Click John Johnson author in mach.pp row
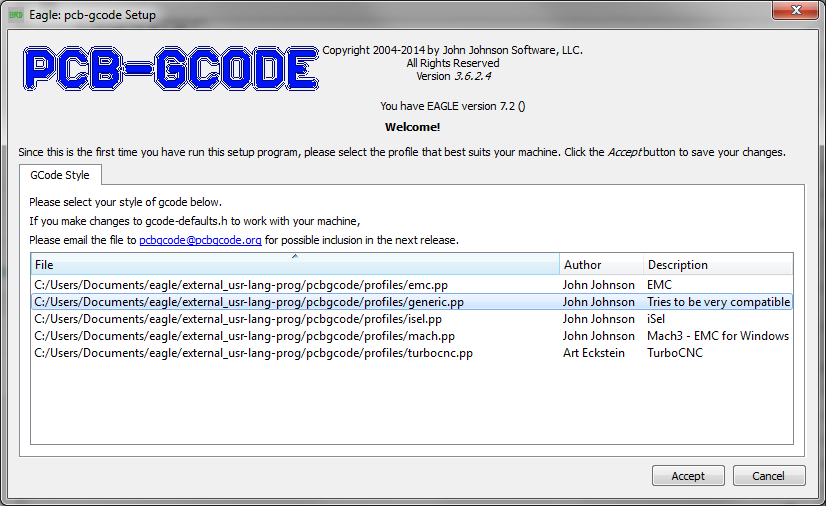Image resolution: width=826 pixels, height=506 pixels. [x=598, y=336]
